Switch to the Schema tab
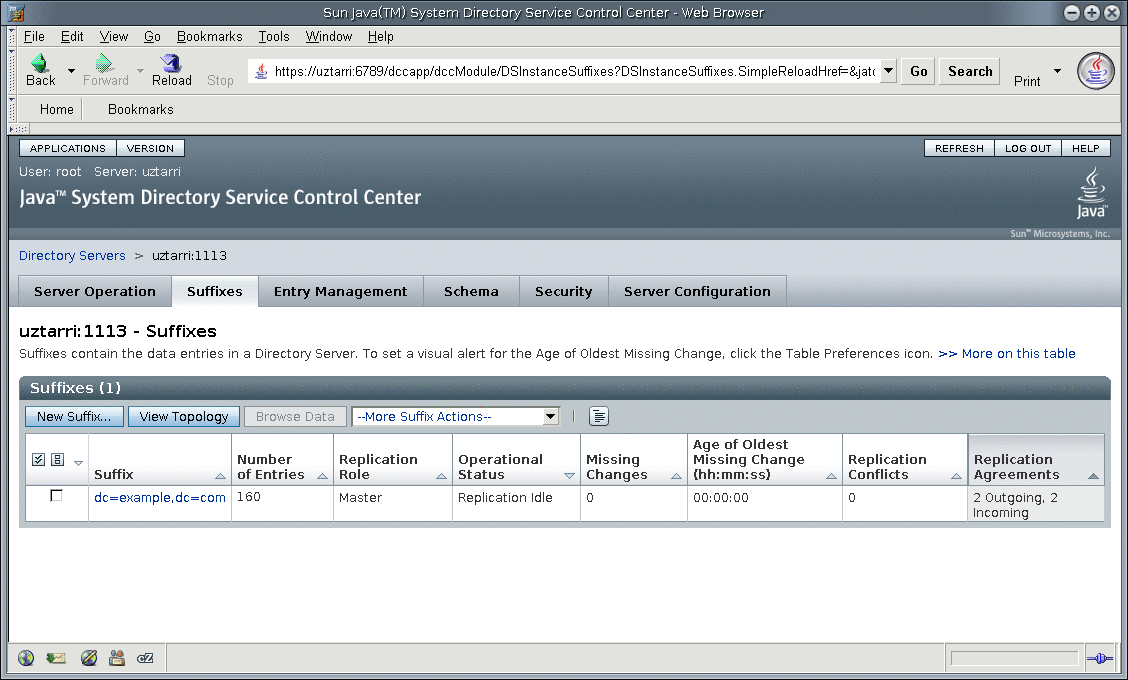 tap(471, 291)
